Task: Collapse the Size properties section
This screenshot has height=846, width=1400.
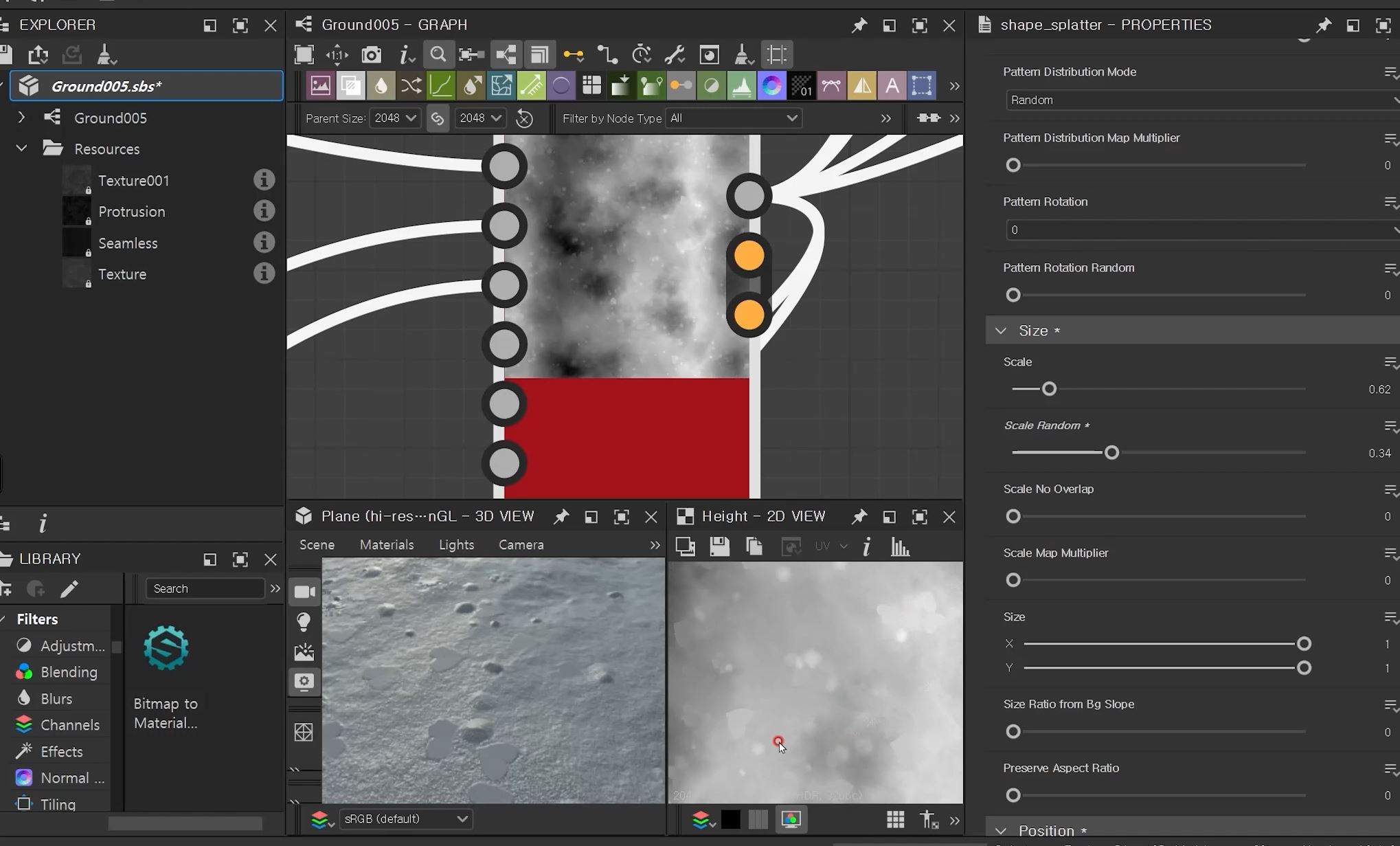Action: point(1001,331)
